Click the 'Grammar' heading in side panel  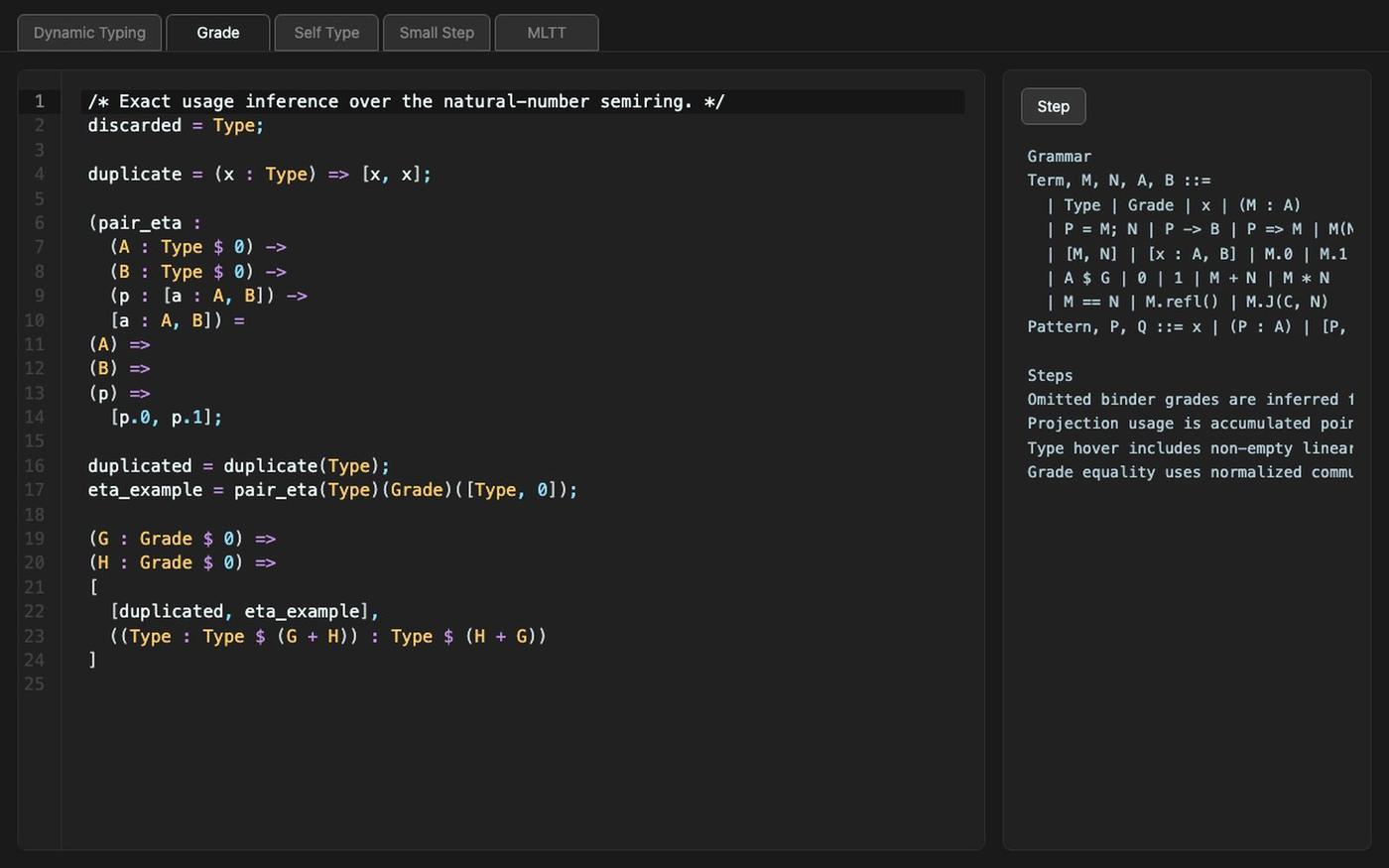click(1060, 157)
